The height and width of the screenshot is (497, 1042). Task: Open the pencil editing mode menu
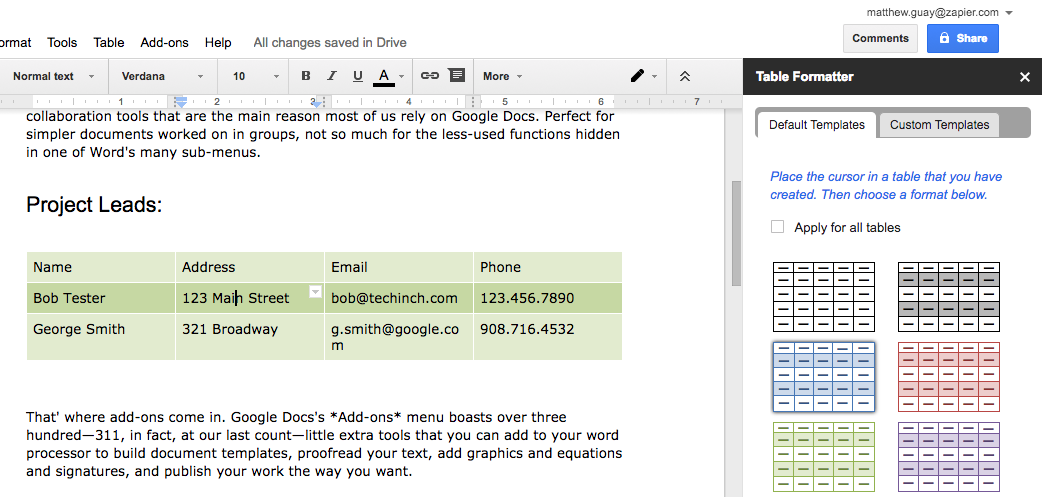(643, 76)
